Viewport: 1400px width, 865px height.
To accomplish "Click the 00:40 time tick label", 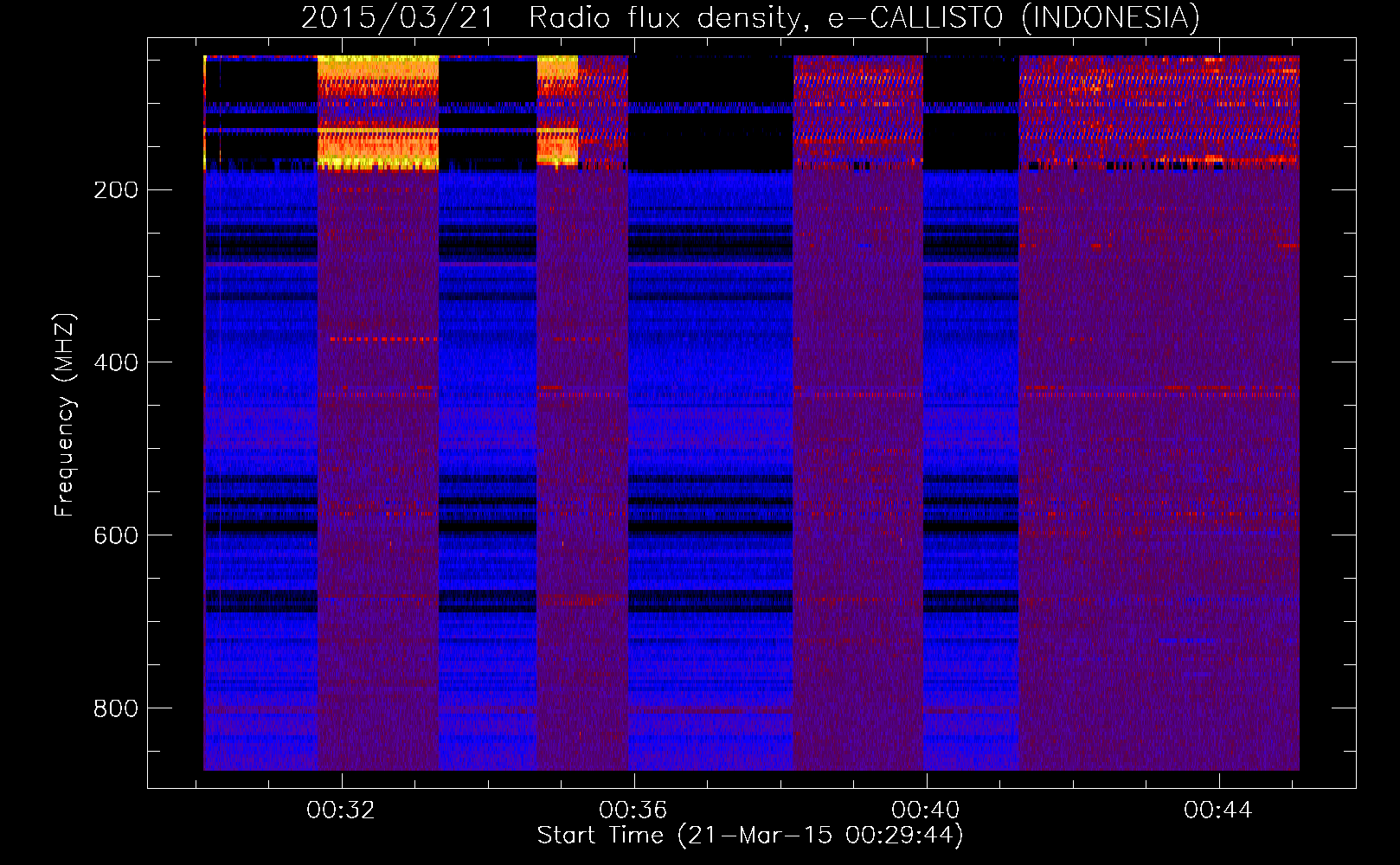I will click(x=926, y=810).
